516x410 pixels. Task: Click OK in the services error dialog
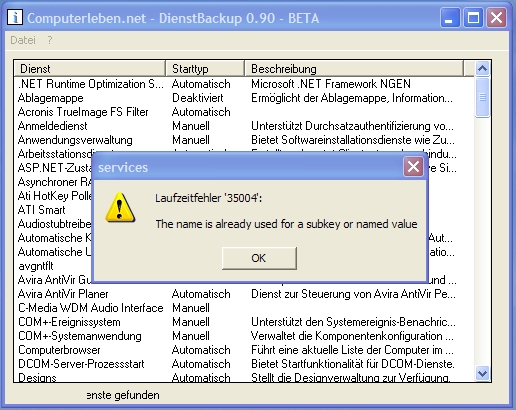(x=259, y=258)
